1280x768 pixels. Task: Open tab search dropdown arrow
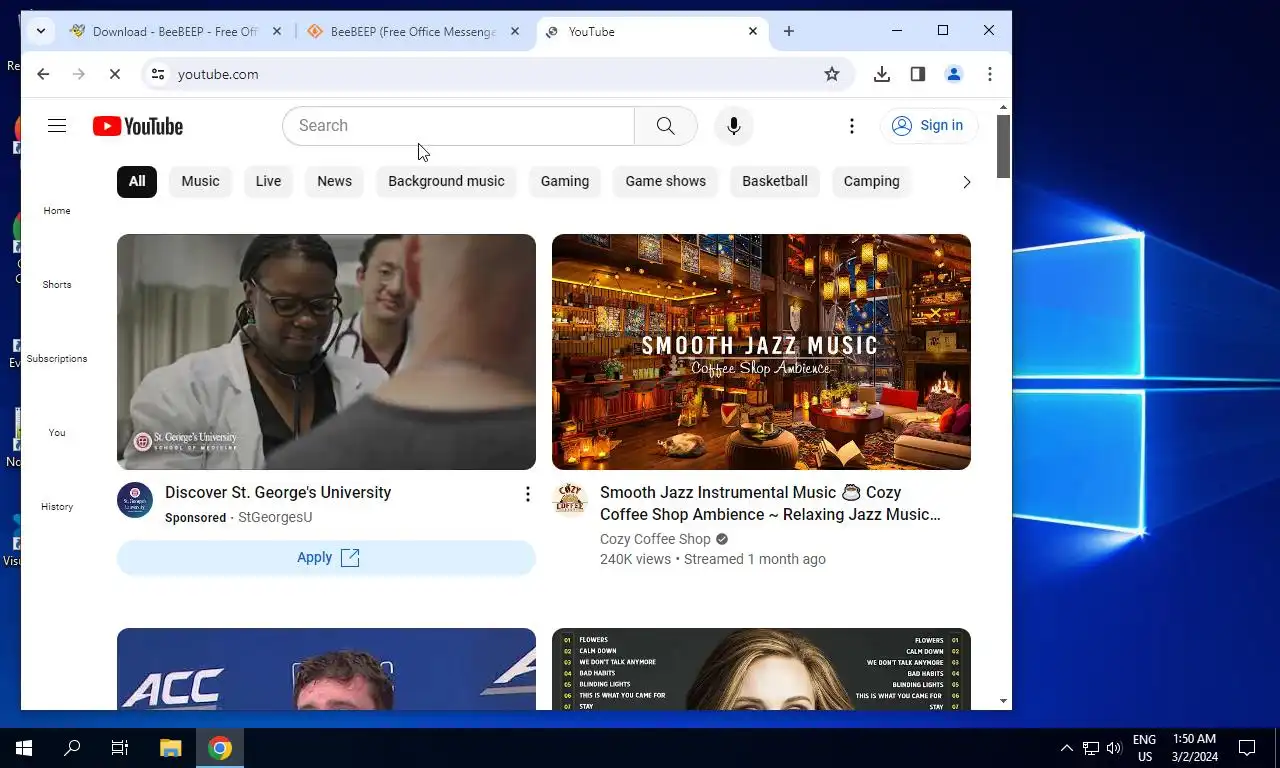click(x=40, y=31)
